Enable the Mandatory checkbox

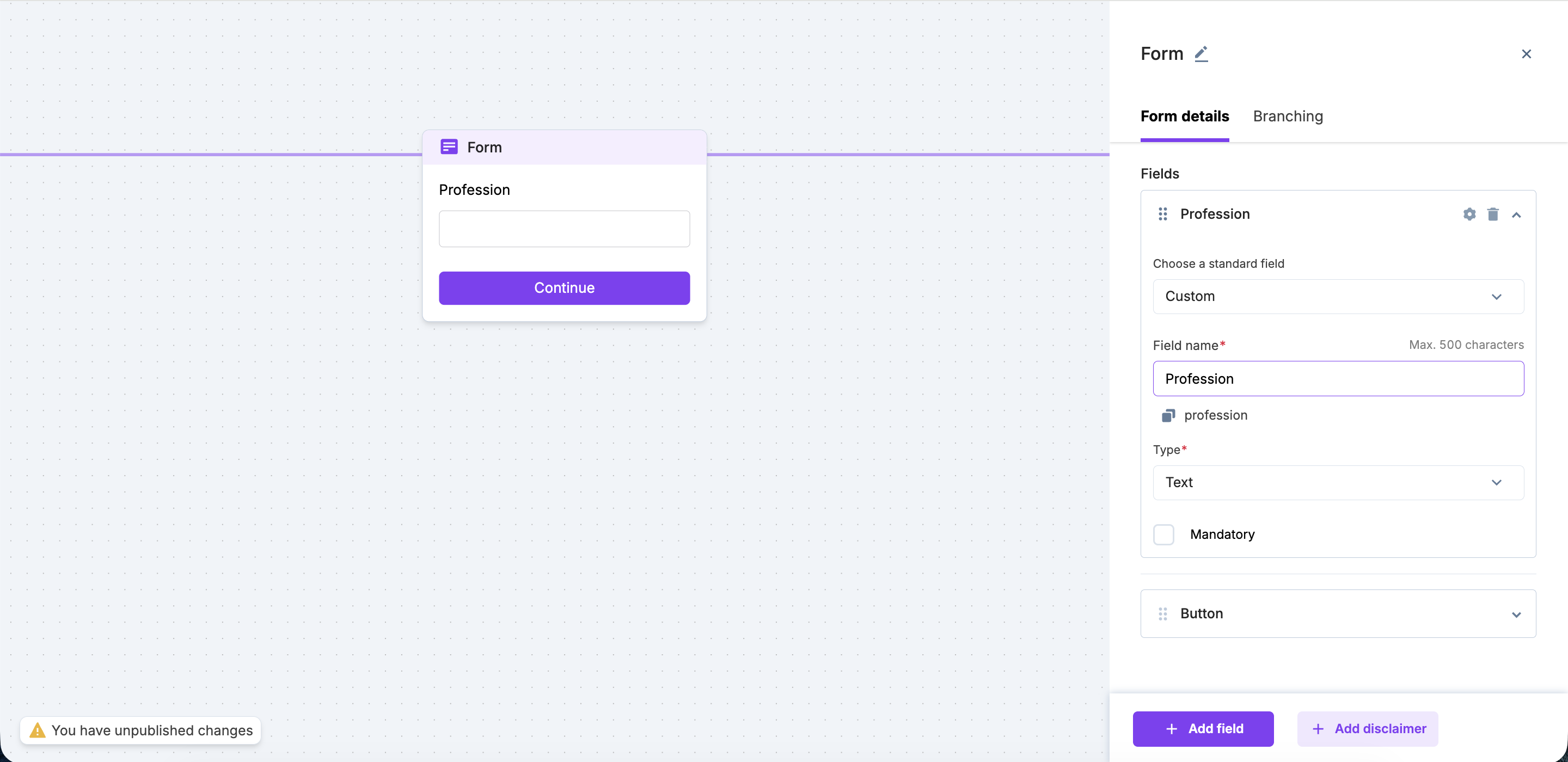coord(1164,534)
